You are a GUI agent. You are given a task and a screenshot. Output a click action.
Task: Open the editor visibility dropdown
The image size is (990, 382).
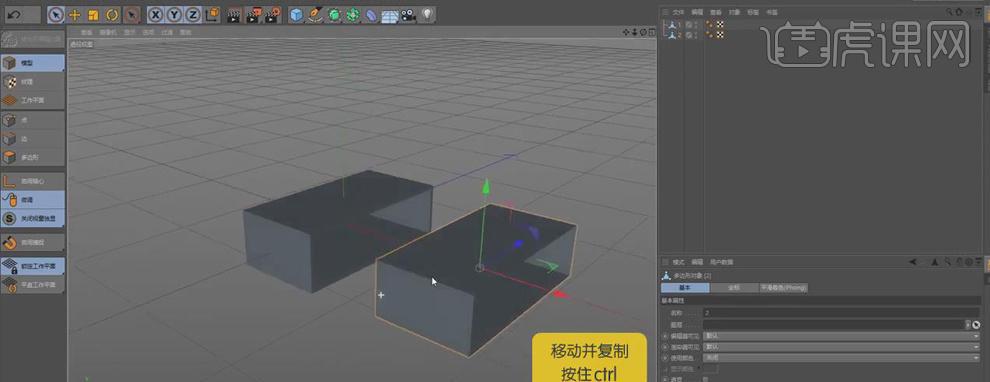coord(842,336)
